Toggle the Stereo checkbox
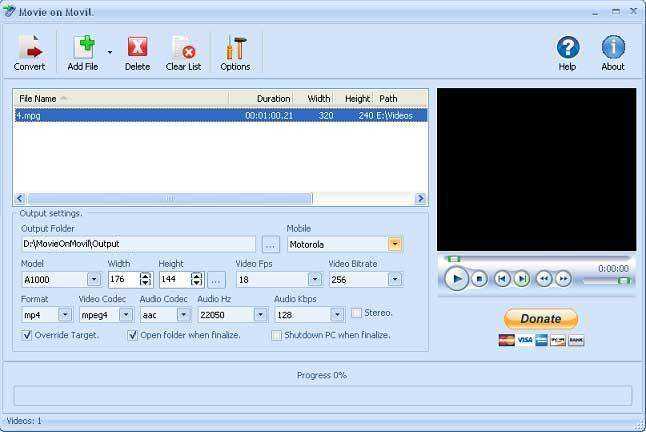The width and height of the screenshot is (646, 432). click(356, 313)
